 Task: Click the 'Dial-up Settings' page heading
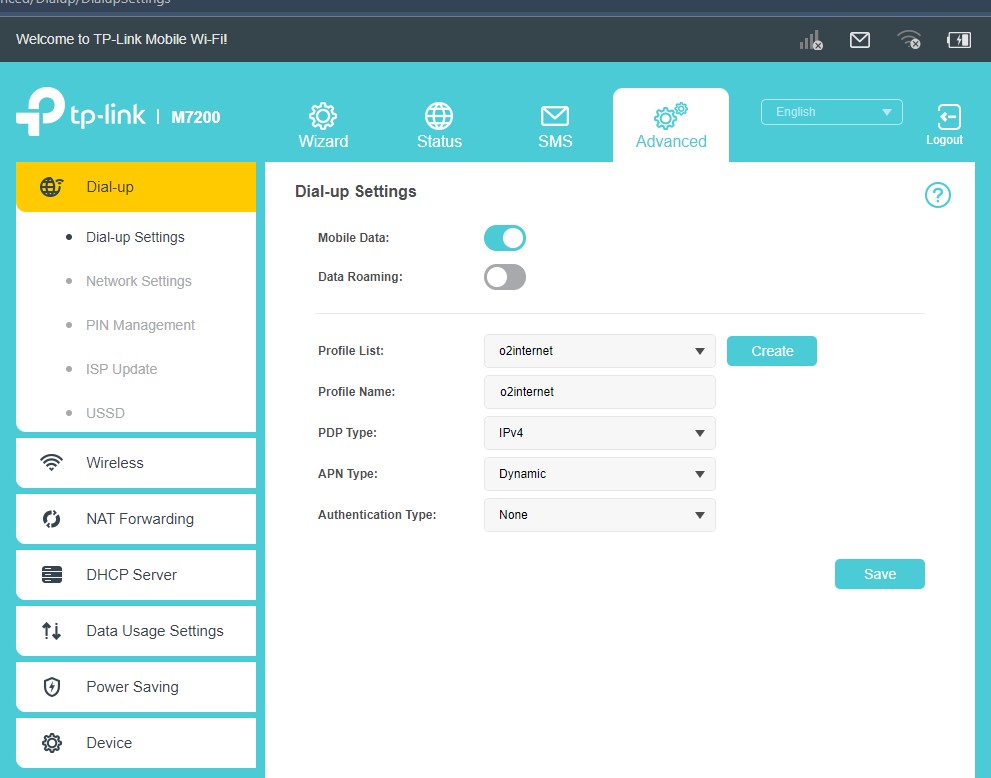[356, 191]
